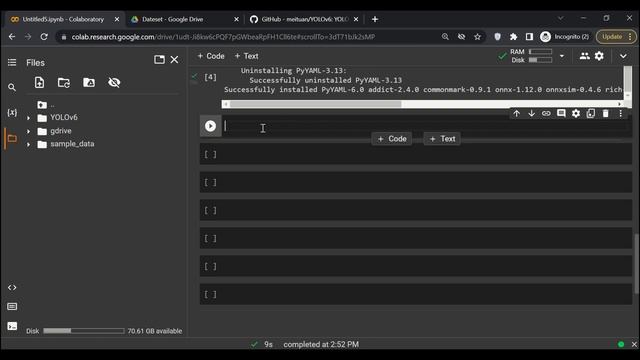Switch to GitHub meituan/YOLOv6 tab
640x360 pixels.
[x=304, y=19]
